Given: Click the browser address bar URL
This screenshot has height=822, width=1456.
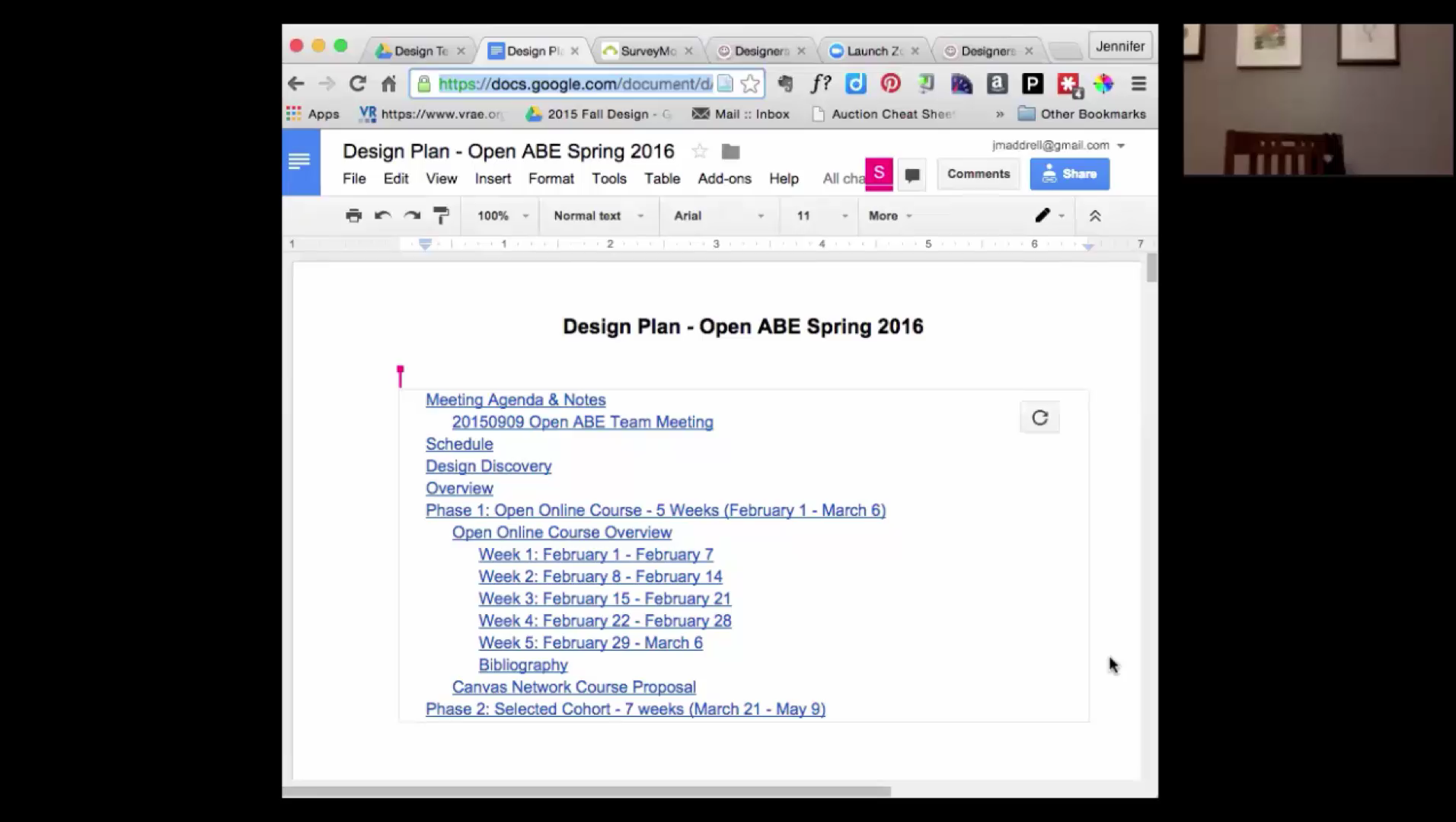Looking at the screenshot, I should (575, 84).
